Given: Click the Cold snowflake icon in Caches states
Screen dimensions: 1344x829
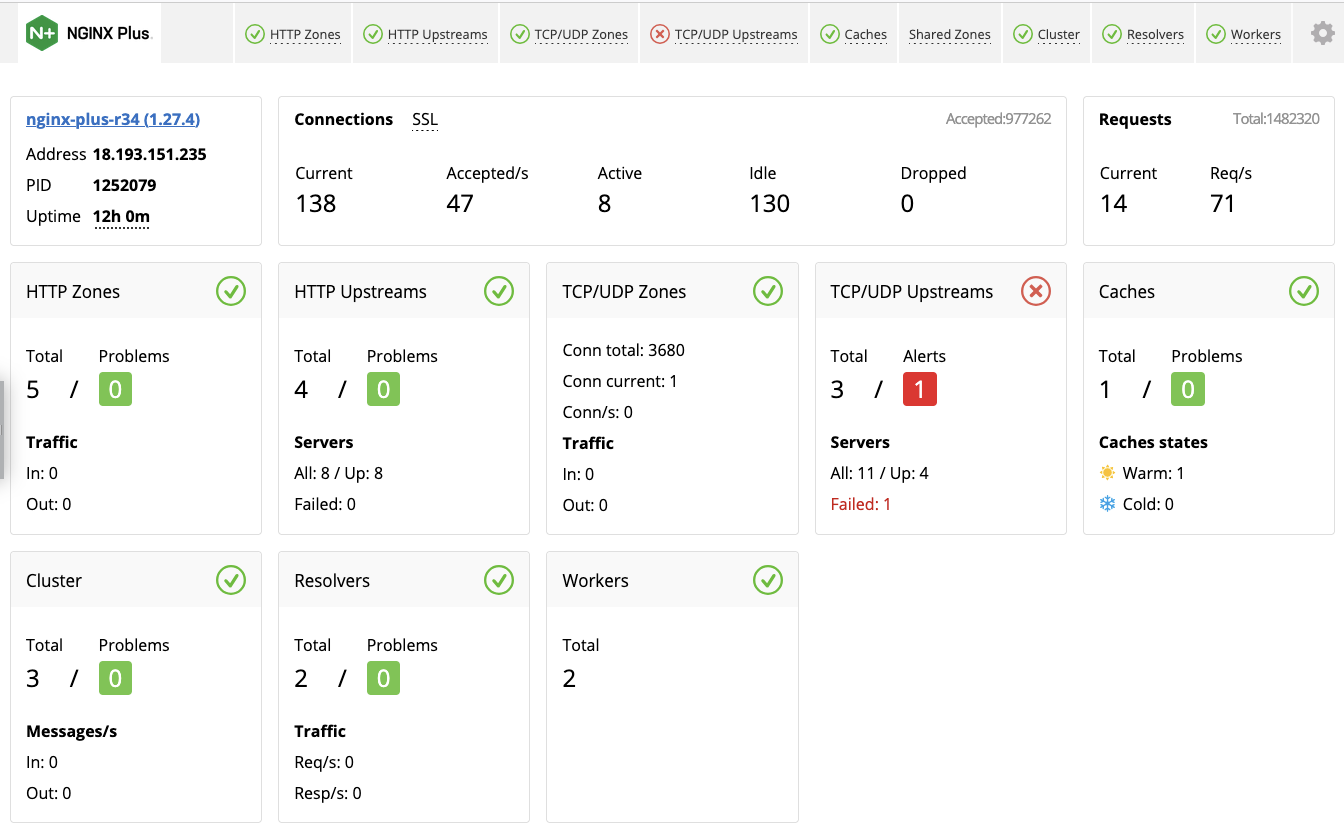Looking at the screenshot, I should 1107,504.
